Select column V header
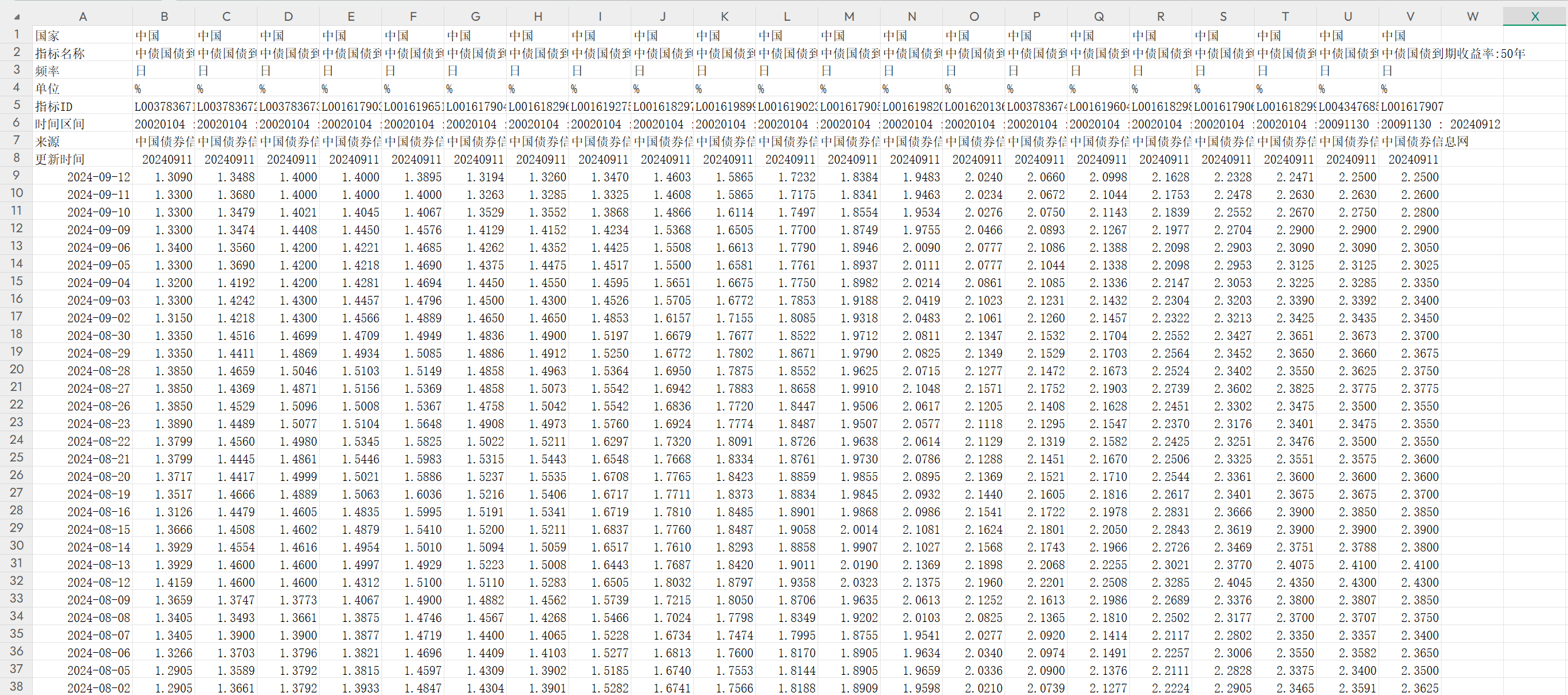The height and width of the screenshot is (695, 1568). coord(1410,17)
